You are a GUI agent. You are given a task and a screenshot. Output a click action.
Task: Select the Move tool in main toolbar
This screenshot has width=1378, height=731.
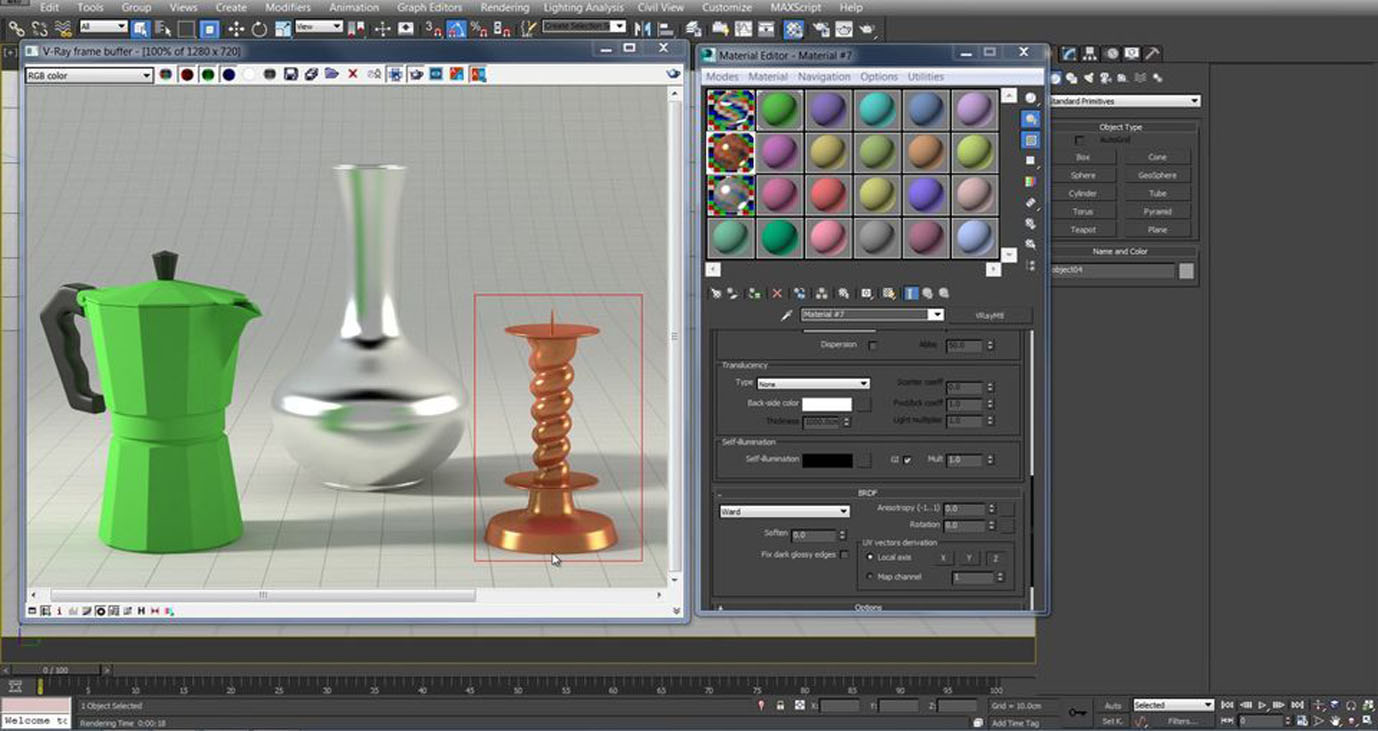236,29
